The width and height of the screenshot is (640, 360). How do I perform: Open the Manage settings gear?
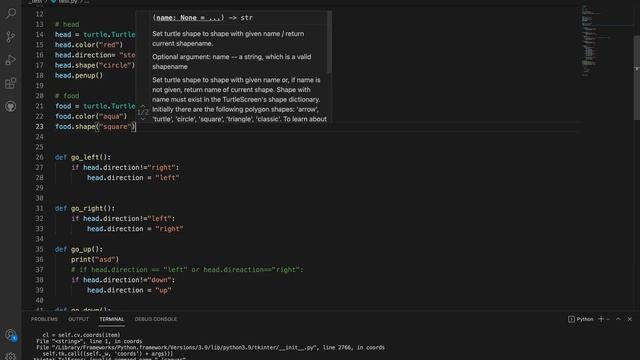click(11, 356)
